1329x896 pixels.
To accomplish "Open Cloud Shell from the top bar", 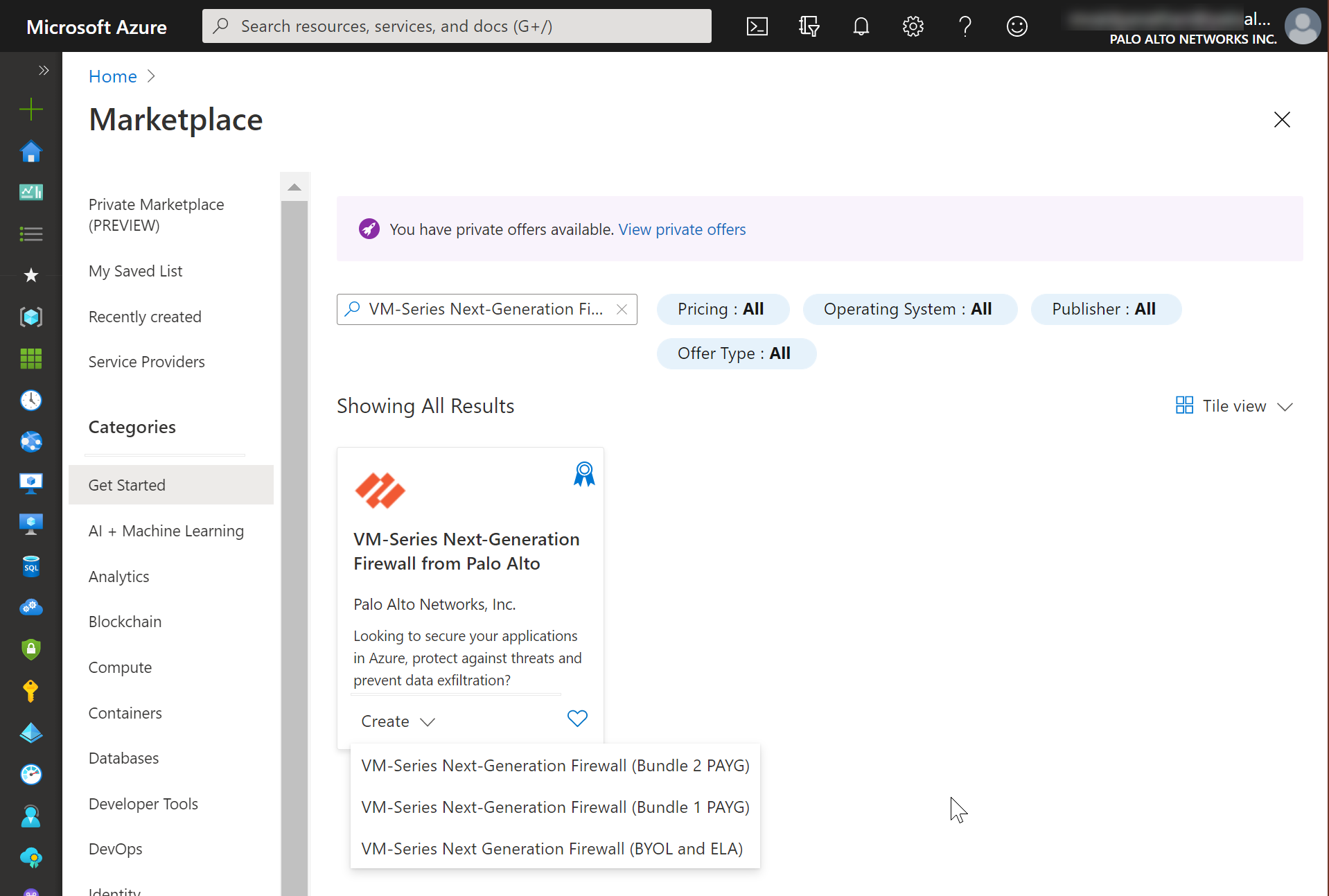I will point(757,26).
